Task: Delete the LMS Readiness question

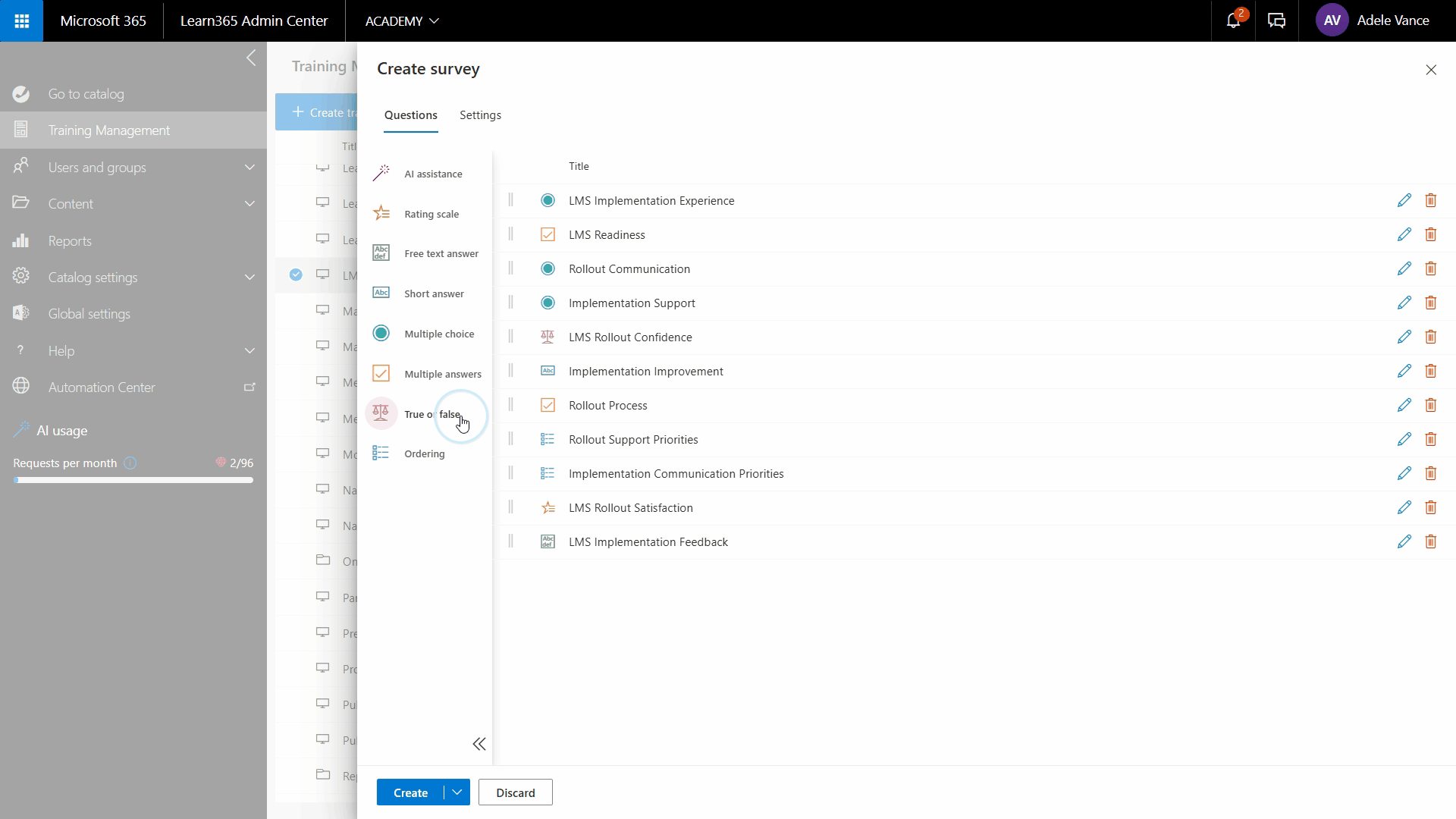Action: point(1431,234)
